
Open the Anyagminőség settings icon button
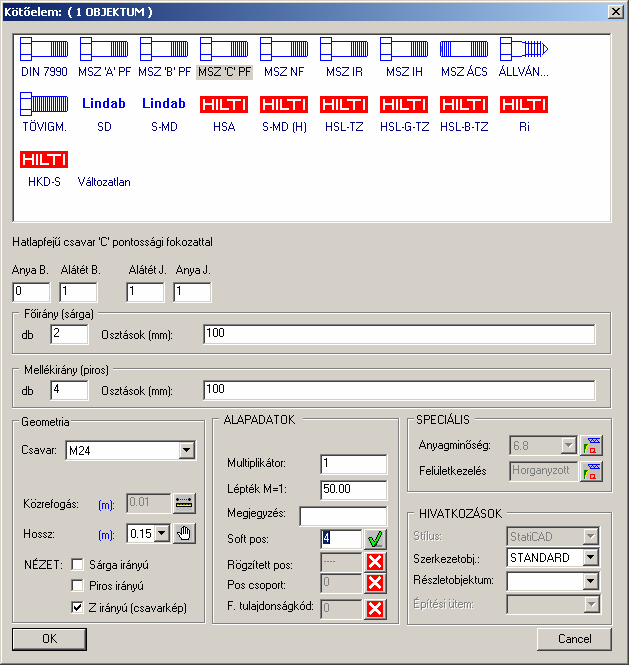click(591, 446)
